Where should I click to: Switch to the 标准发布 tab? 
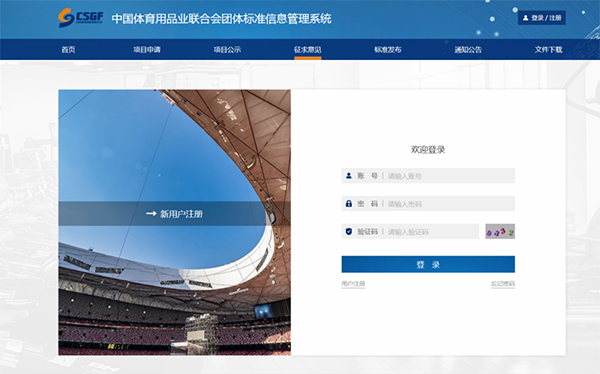pos(388,49)
